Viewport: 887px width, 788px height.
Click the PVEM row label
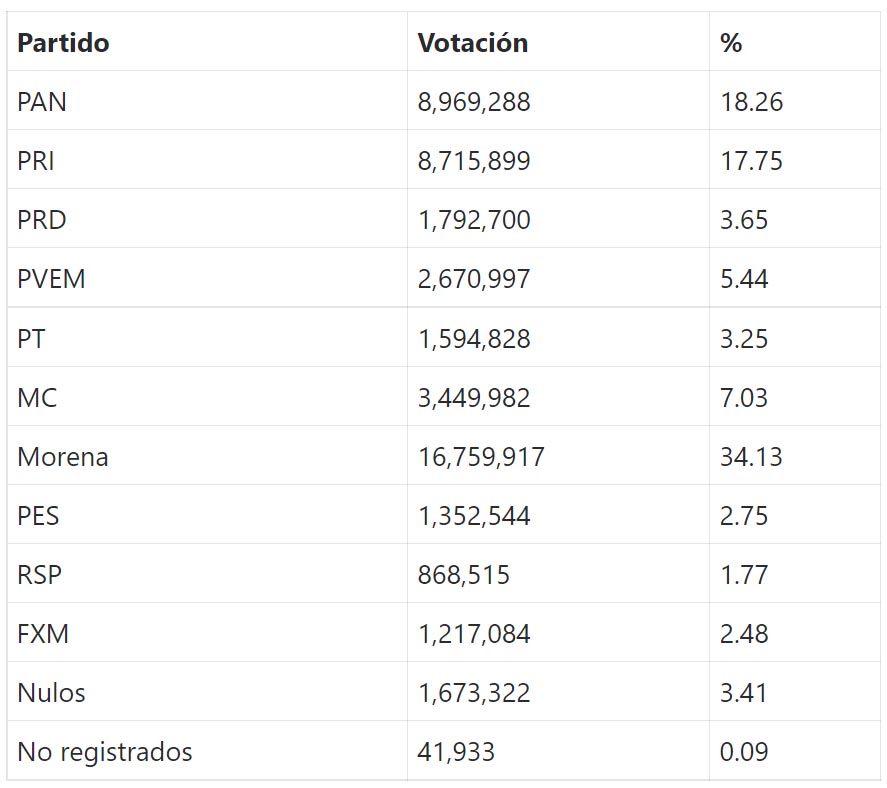(51, 279)
